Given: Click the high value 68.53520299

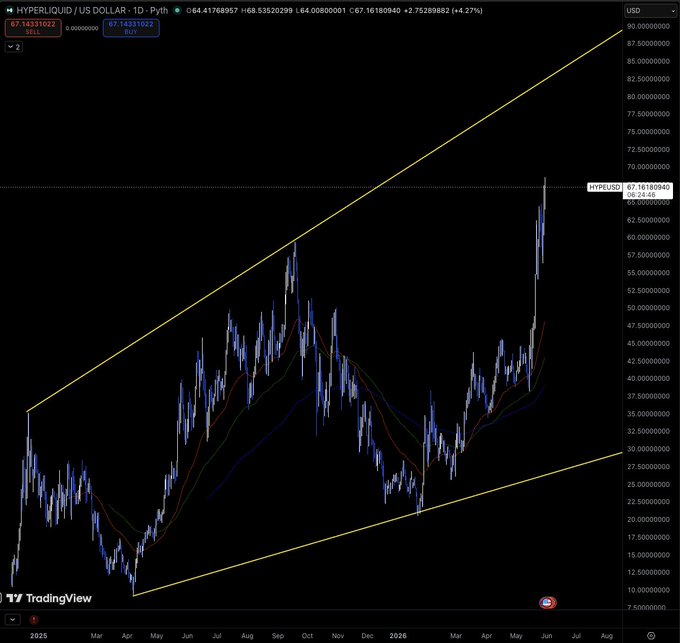Looking at the screenshot, I should (x=269, y=10).
